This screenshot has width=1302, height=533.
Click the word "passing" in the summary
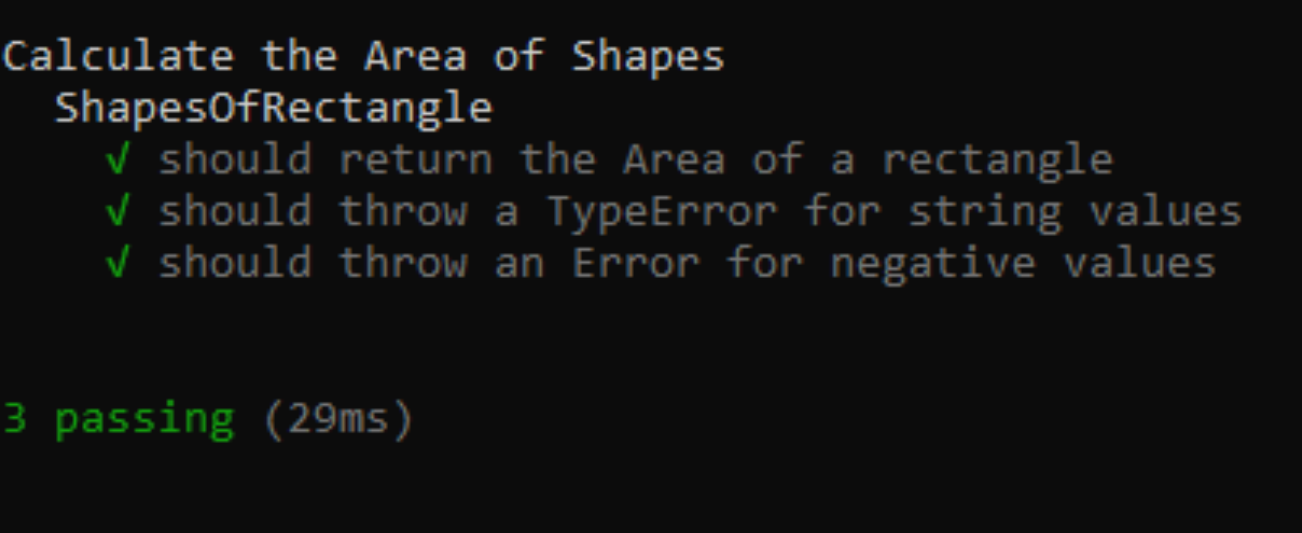(144, 420)
